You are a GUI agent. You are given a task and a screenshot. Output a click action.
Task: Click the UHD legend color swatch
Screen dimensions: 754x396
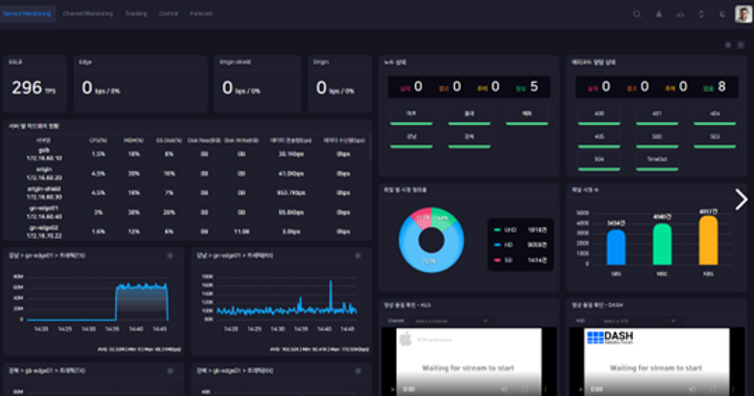(497, 230)
